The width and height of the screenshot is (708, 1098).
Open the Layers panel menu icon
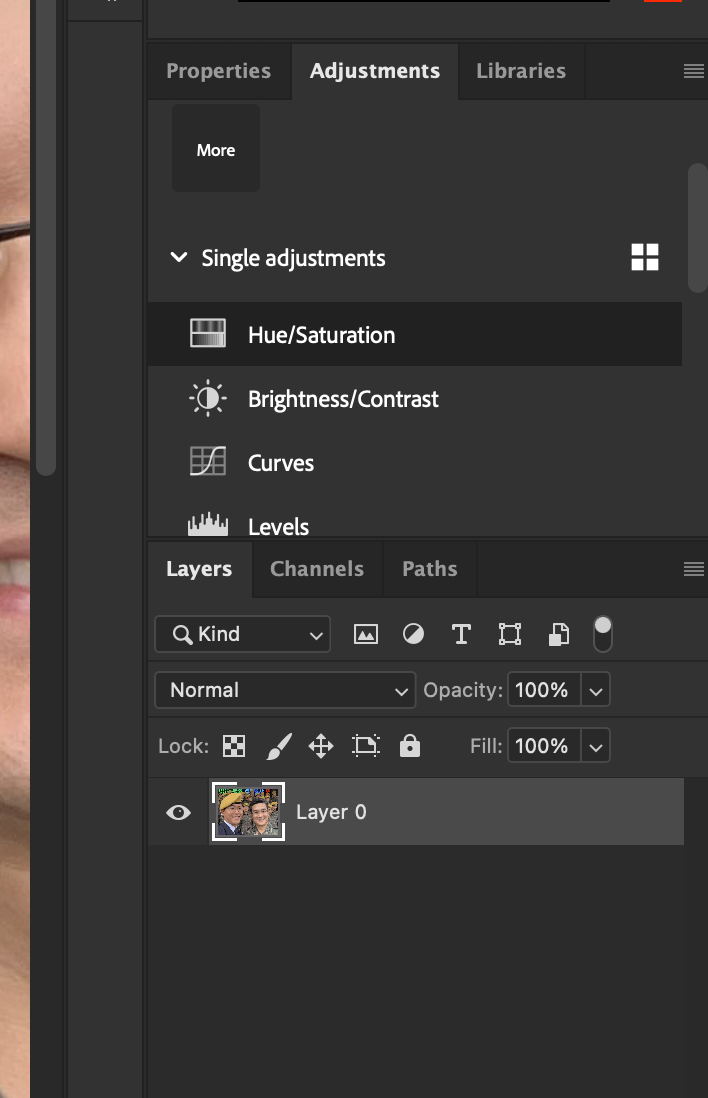click(693, 569)
